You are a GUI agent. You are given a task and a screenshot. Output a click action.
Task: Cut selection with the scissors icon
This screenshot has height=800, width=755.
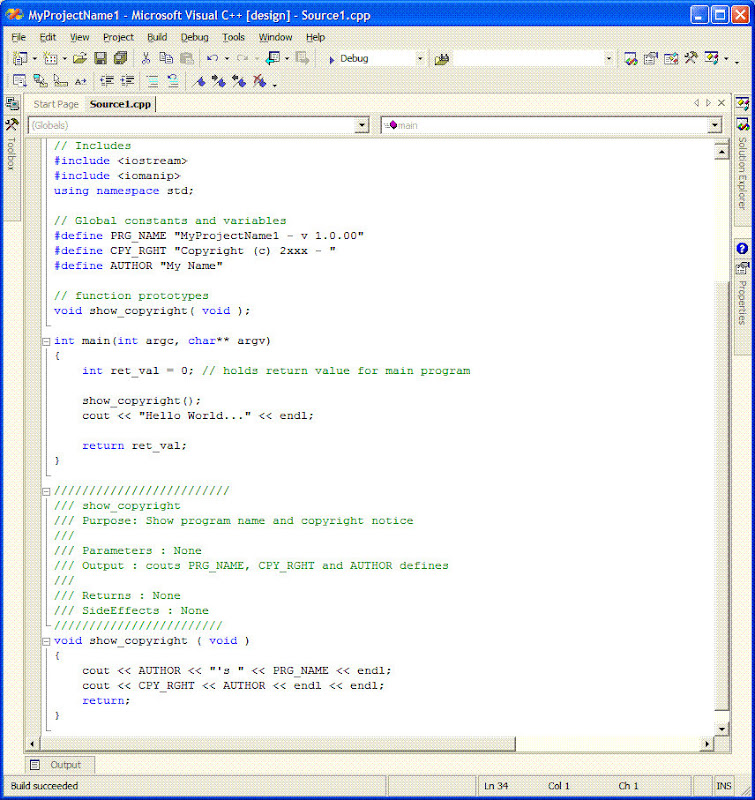(146, 59)
